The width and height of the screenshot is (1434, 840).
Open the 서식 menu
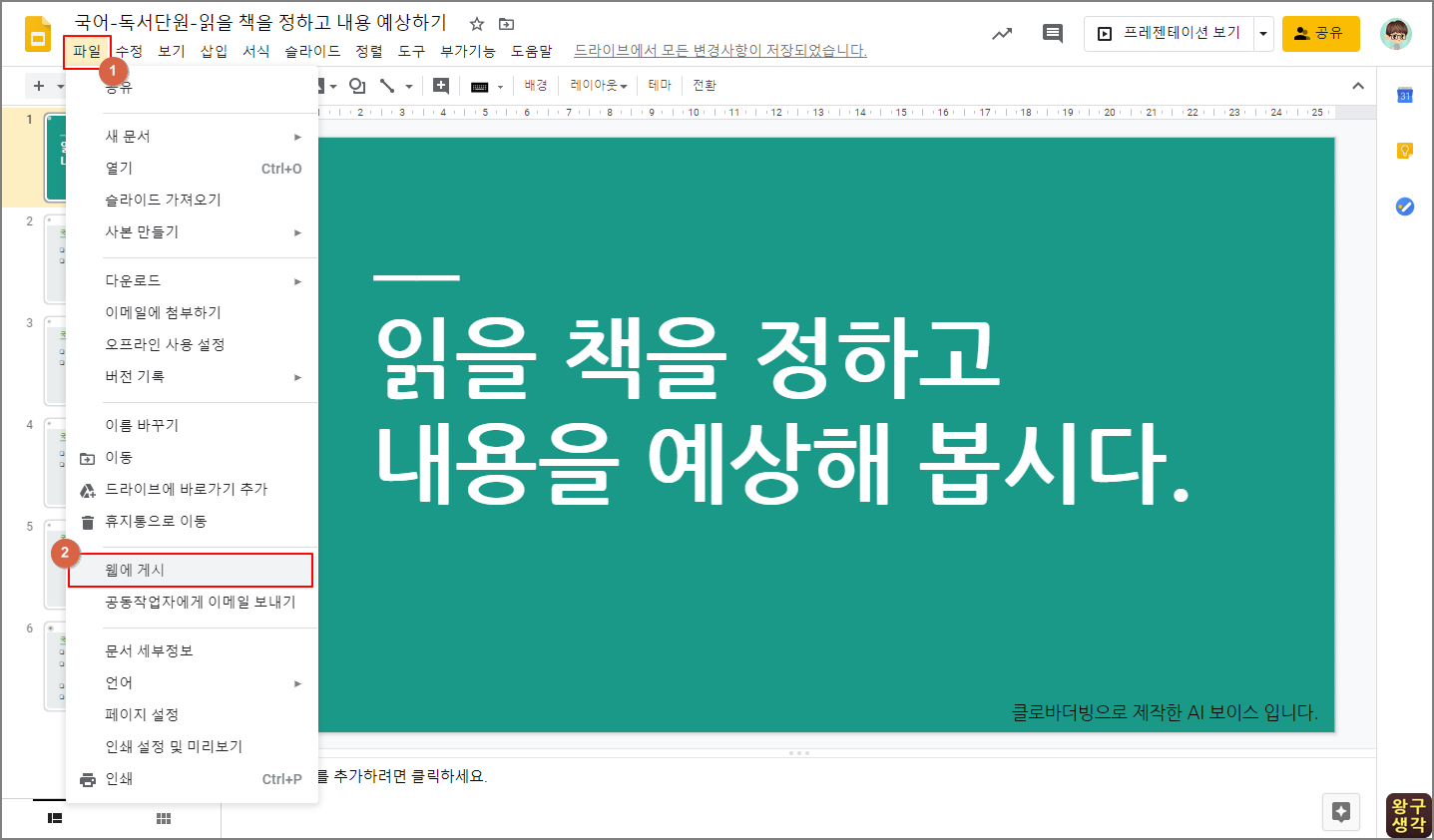point(256,51)
